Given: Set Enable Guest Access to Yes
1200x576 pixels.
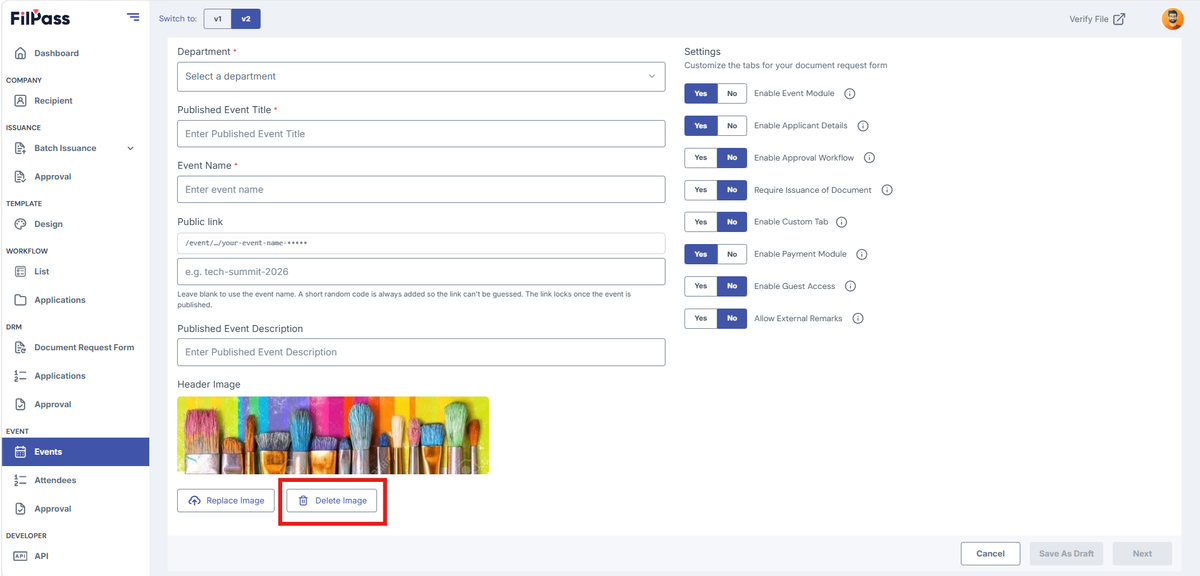Looking at the screenshot, I should [x=701, y=286].
